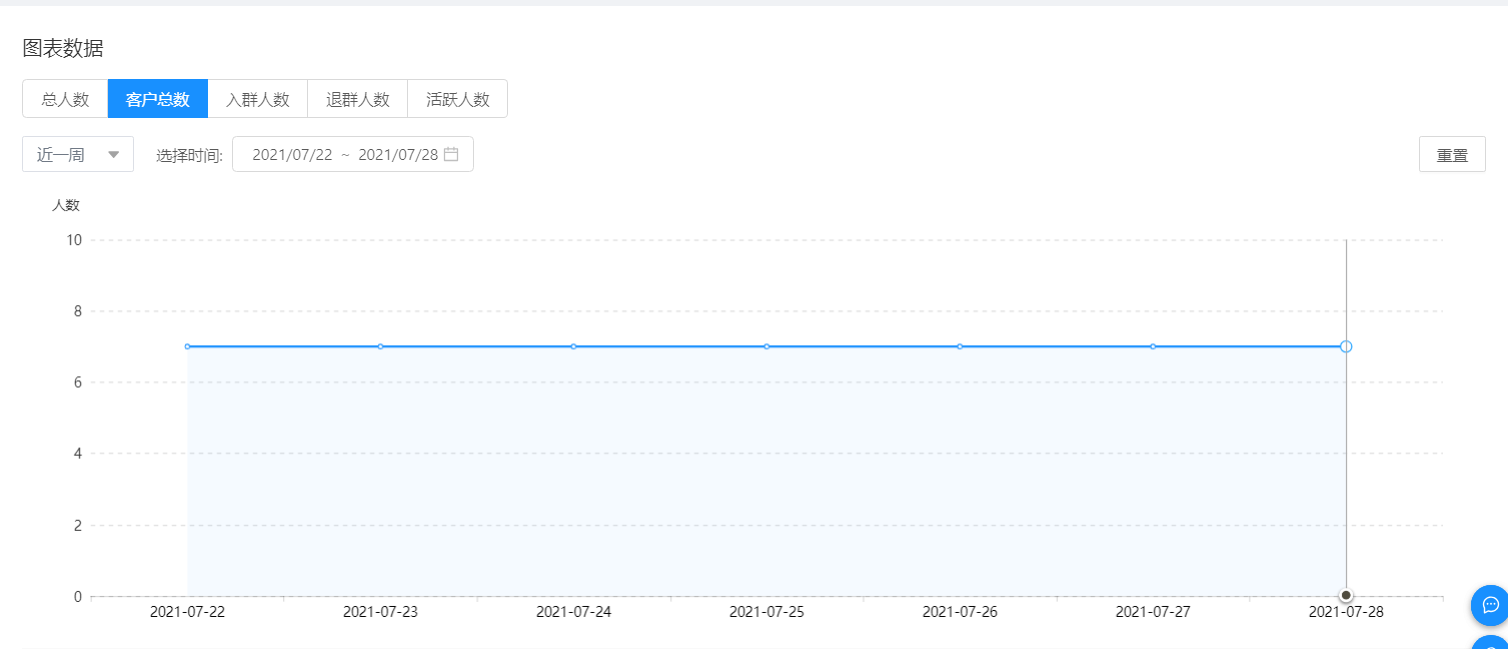Image resolution: width=1508 pixels, height=649 pixels.
Task: Click the calendar icon in date picker
Action: tap(451, 154)
